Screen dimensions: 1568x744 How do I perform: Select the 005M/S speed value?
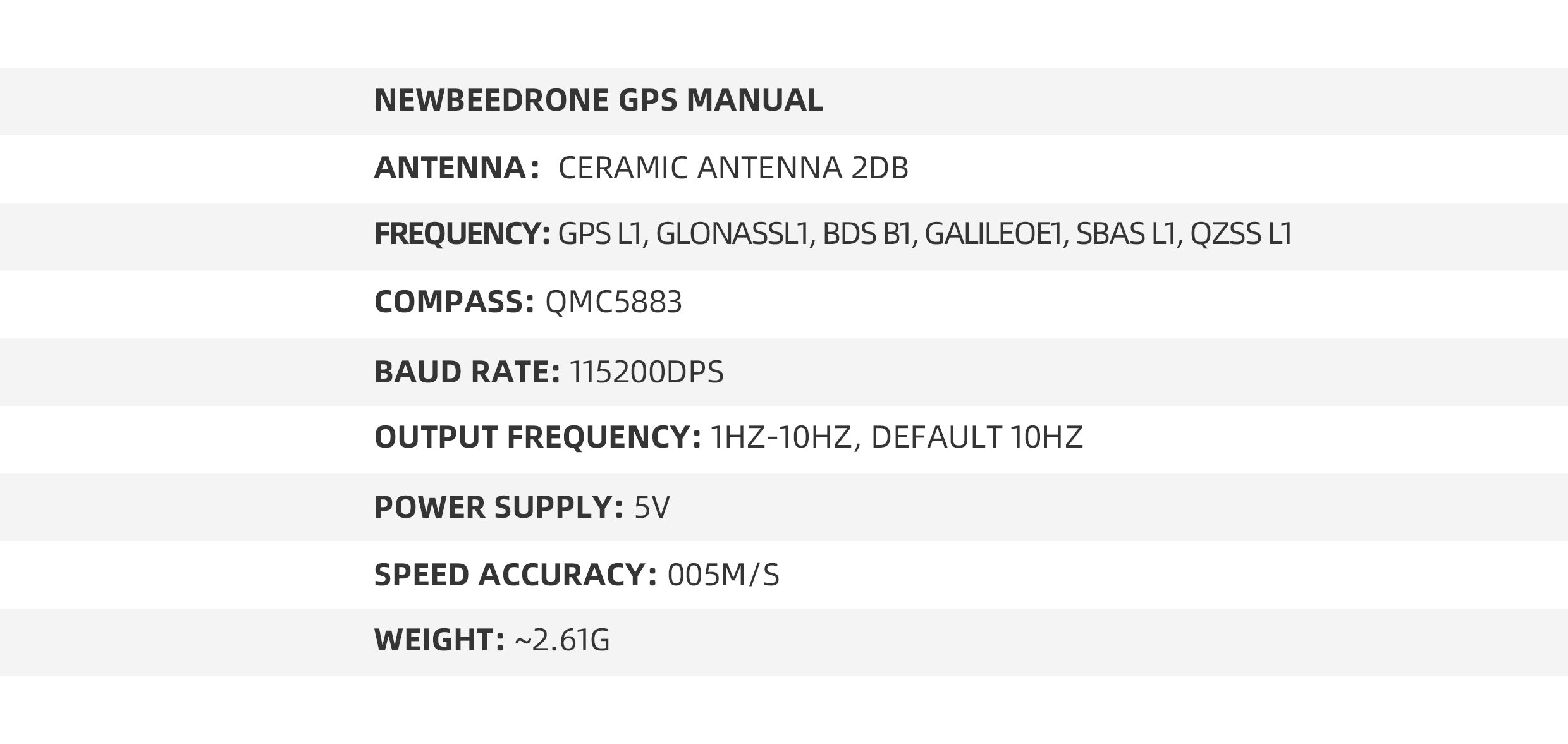point(723,575)
